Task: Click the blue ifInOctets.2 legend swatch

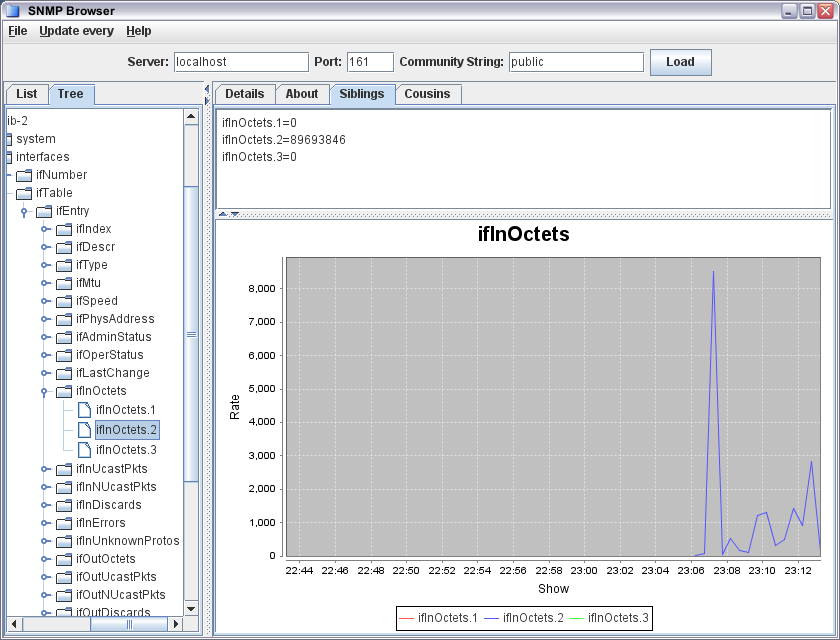Action: point(492,619)
